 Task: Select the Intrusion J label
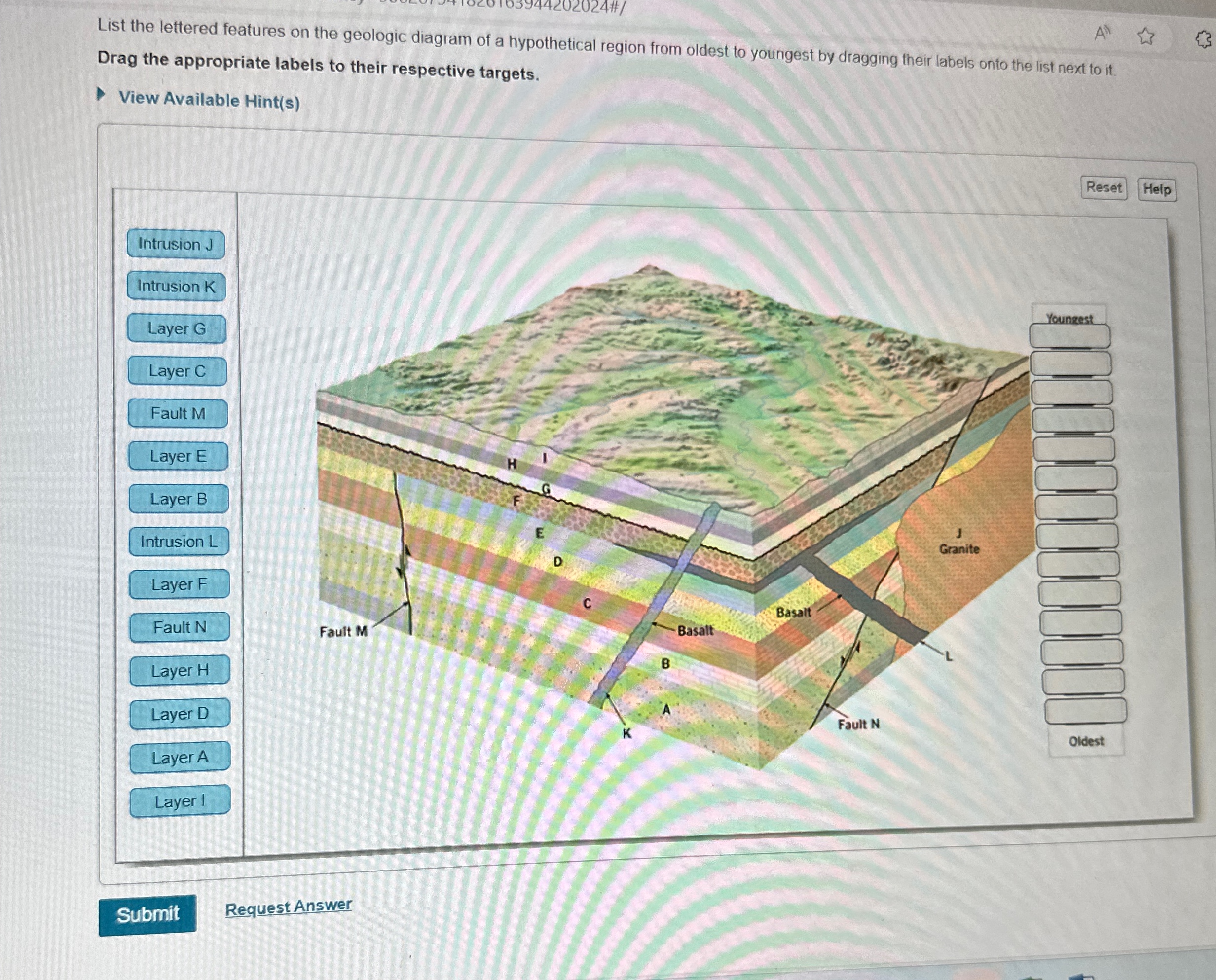click(176, 245)
